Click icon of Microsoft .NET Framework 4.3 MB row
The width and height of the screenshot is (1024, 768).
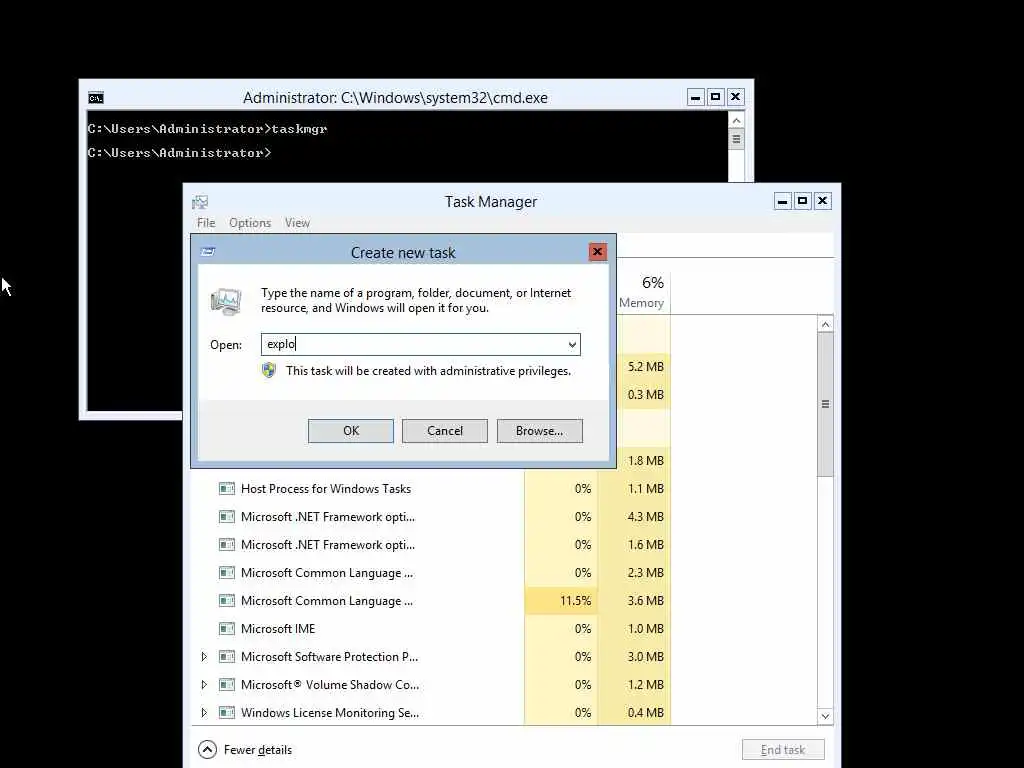coord(227,517)
